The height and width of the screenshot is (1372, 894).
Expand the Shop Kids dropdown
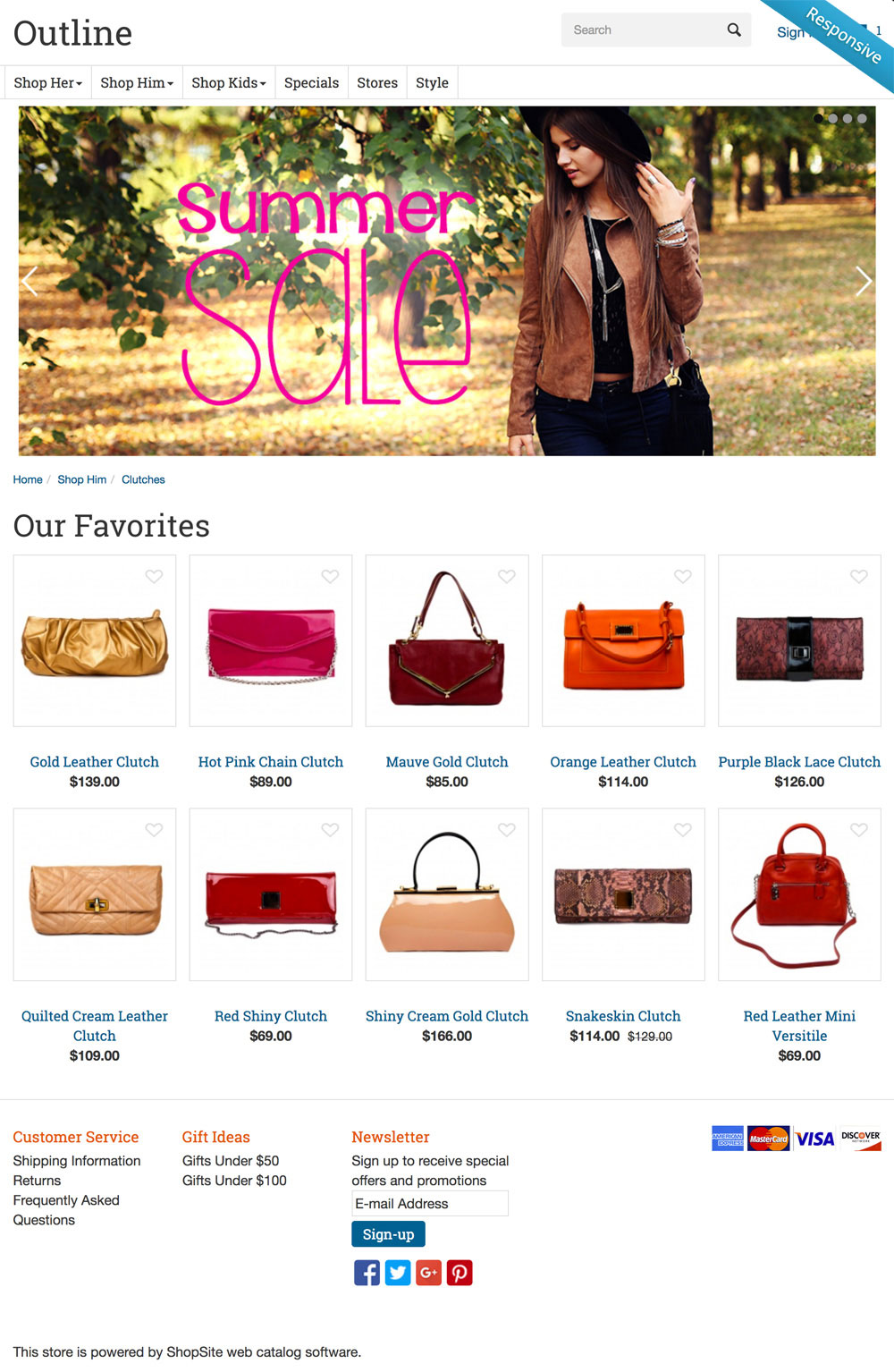point(229,82)
